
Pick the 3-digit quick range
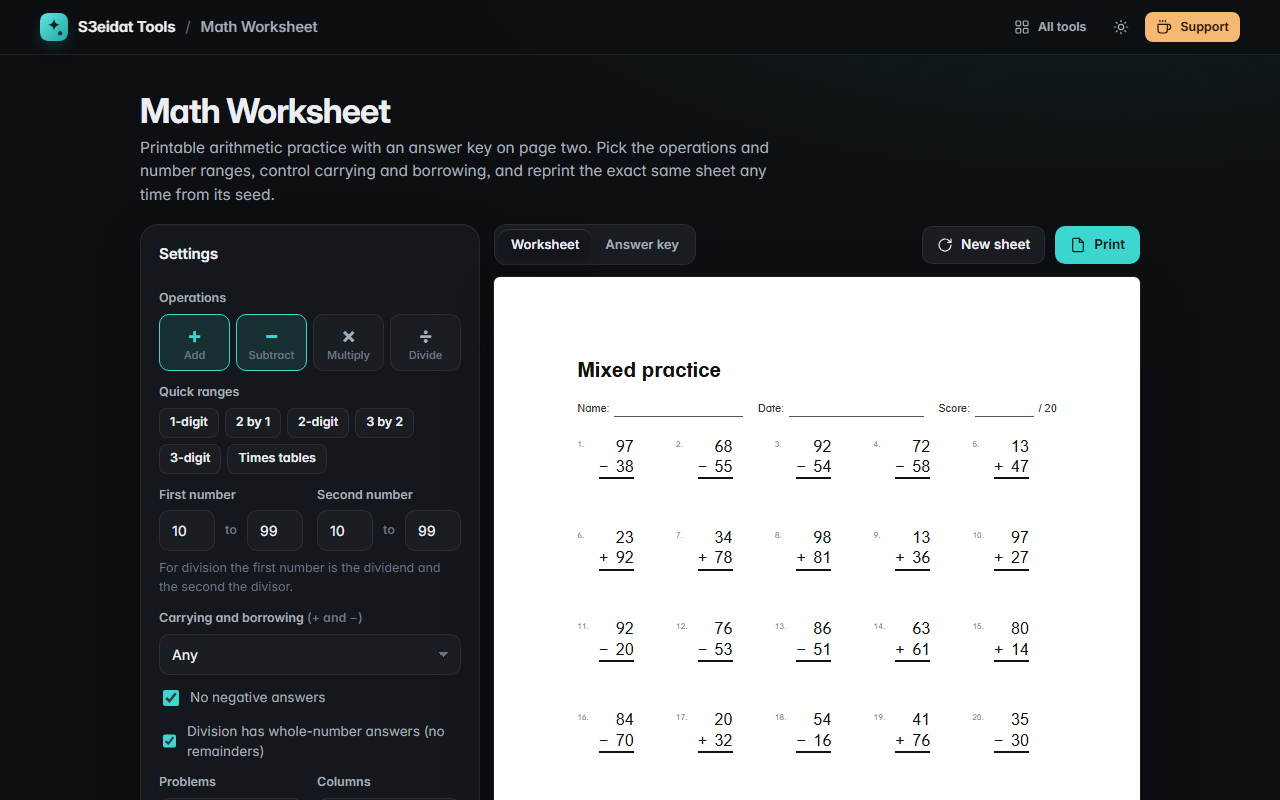190,458
